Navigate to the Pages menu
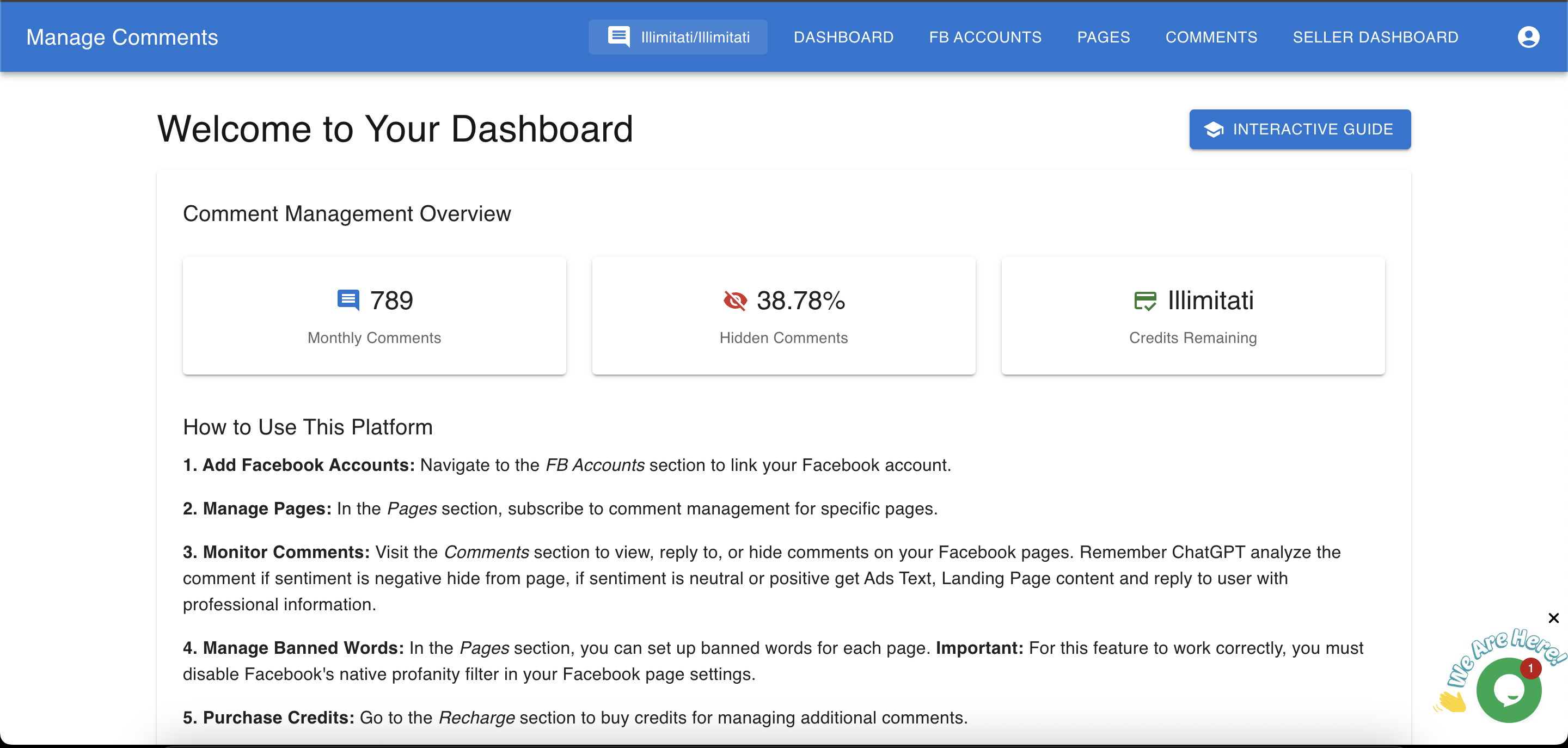The width and height of the screenshot is (1568, 748). pos(1103,37)
